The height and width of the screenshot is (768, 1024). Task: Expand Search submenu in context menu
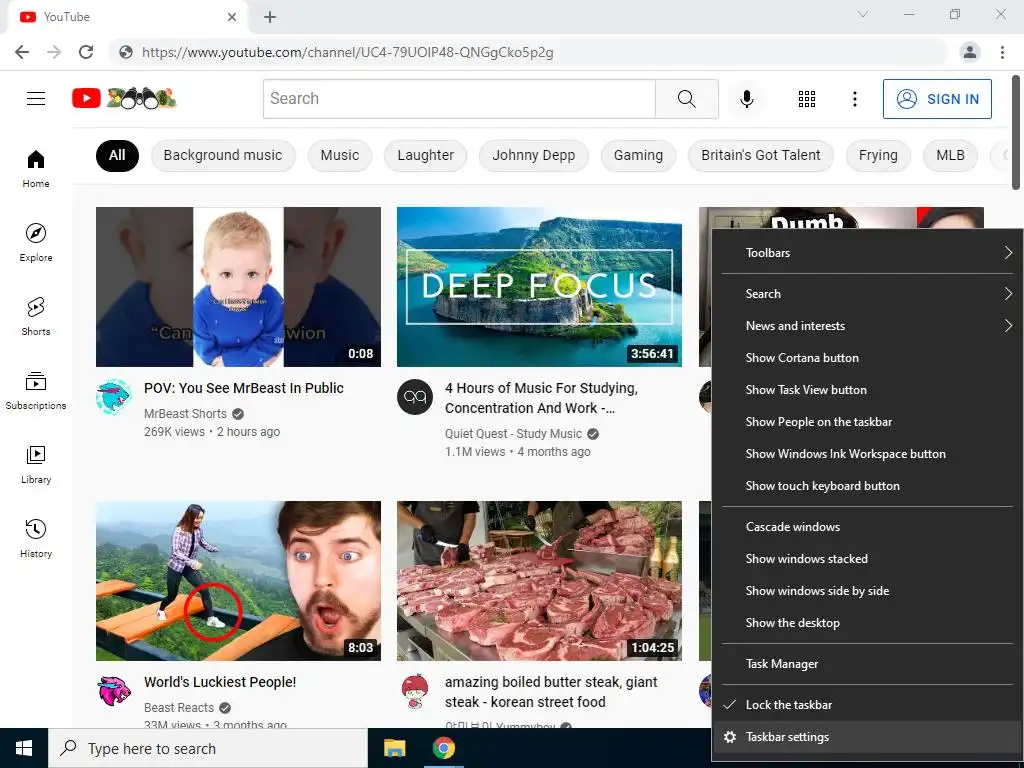pyautogui.click(x=868, y=294)
